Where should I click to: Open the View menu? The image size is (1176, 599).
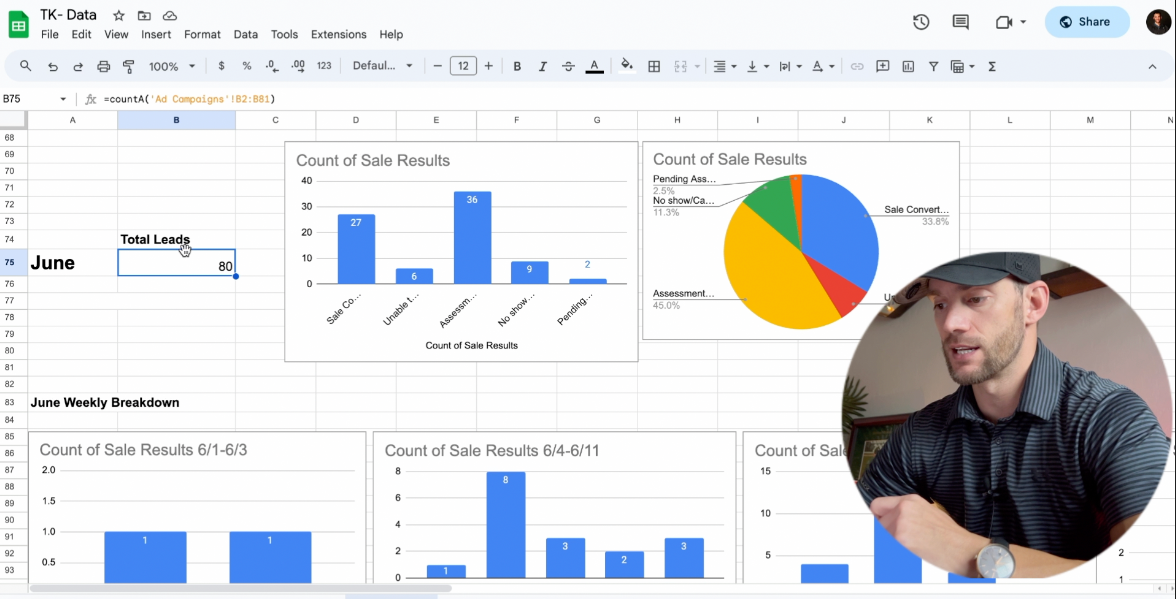click(116, 34)
